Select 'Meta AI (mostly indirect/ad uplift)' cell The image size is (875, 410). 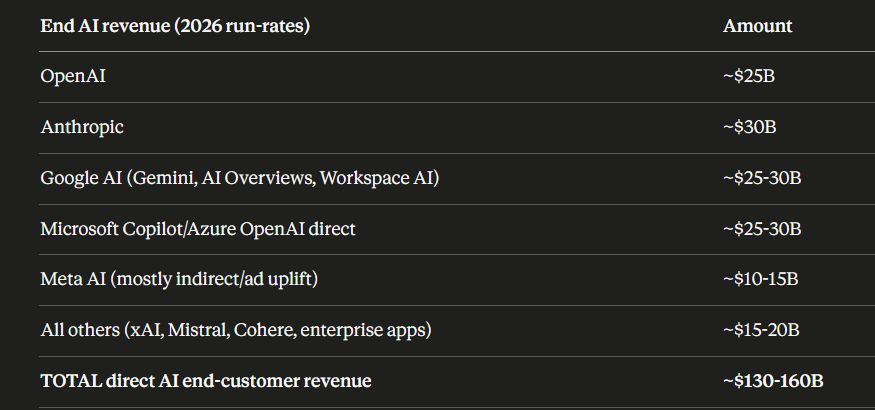(179, 279)
